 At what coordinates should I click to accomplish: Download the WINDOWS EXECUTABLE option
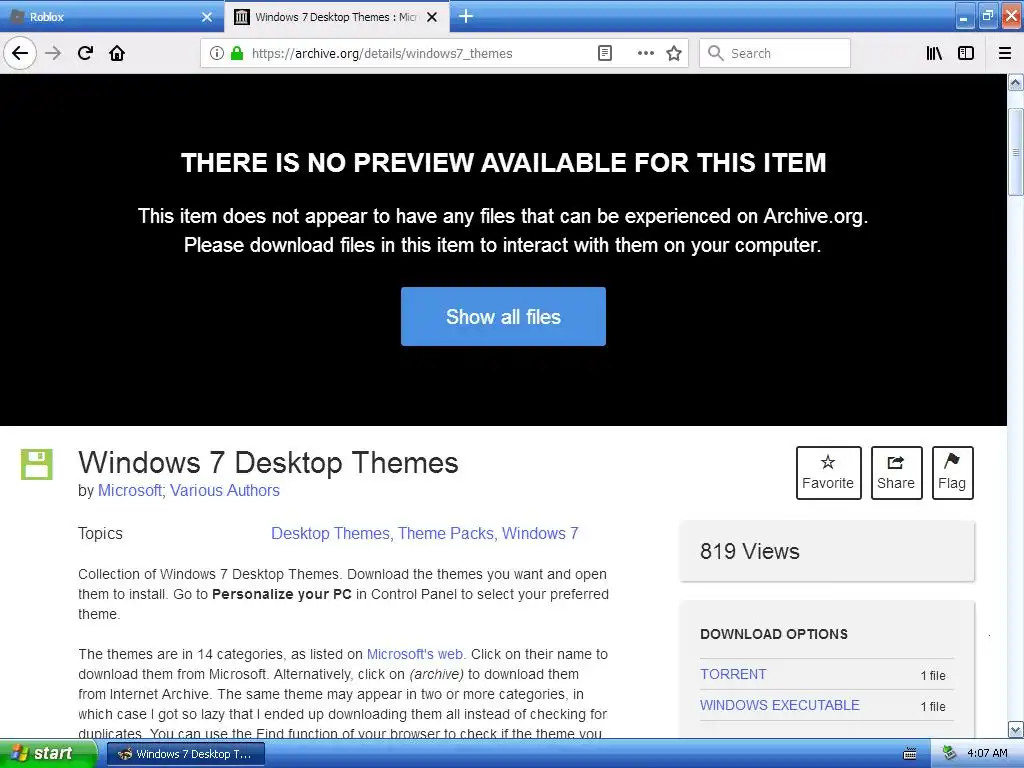coord(780,705)
